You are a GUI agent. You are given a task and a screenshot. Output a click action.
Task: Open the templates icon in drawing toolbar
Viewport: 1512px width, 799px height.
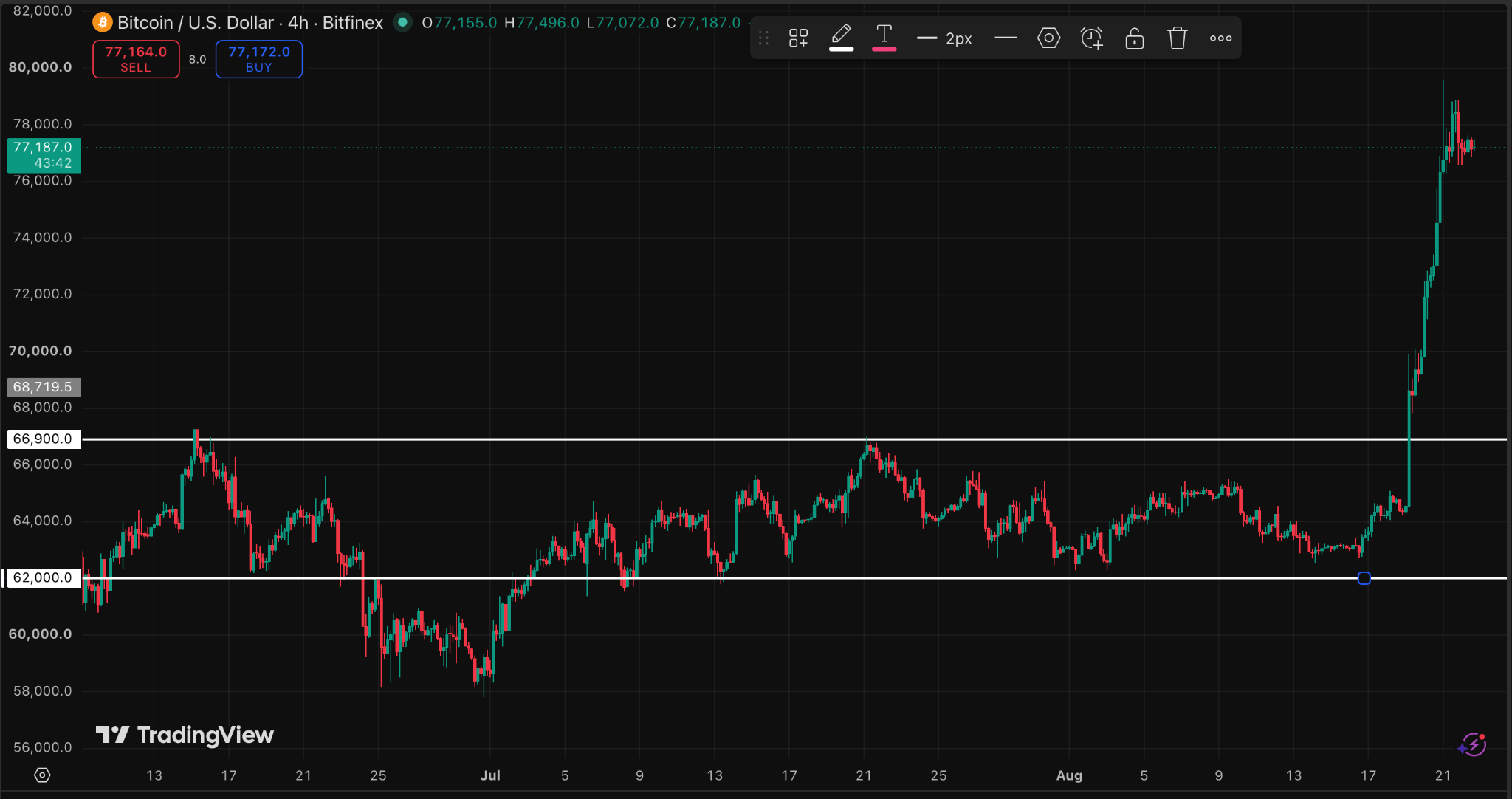tap(798, 38)
